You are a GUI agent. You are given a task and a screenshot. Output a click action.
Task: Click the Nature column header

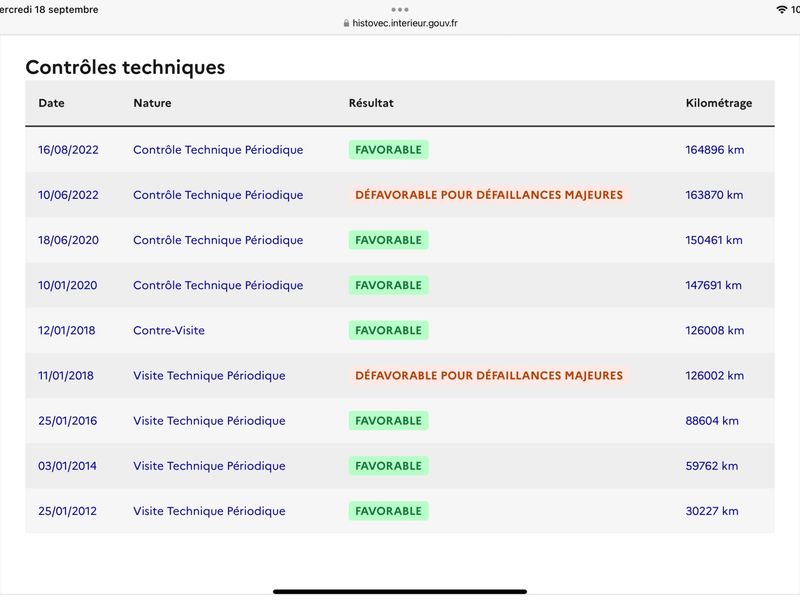[152, 103]
